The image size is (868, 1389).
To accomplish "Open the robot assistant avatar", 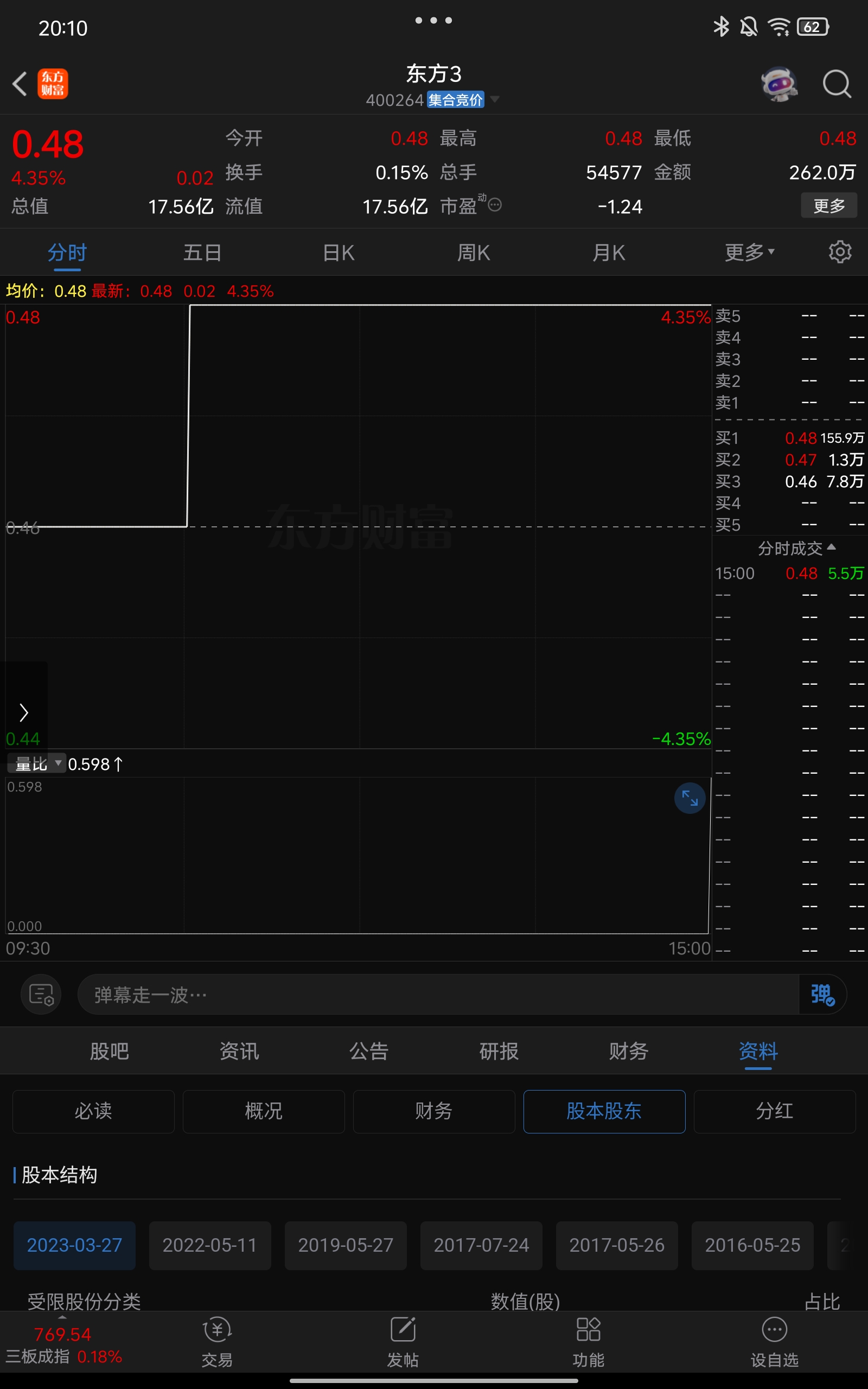I will [x=779, y=84].
